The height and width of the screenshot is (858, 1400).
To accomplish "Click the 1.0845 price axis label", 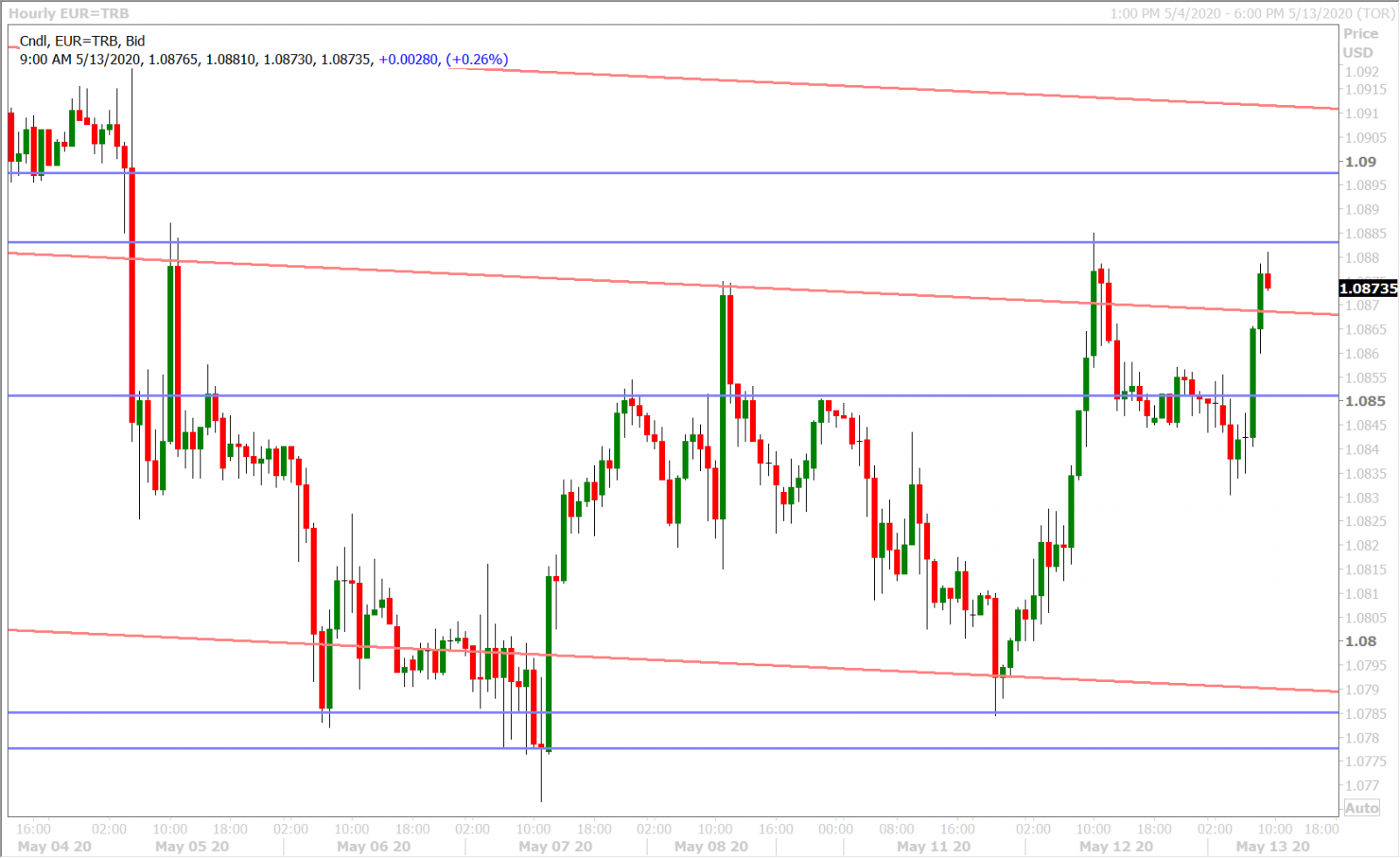I will (1365, 425).
